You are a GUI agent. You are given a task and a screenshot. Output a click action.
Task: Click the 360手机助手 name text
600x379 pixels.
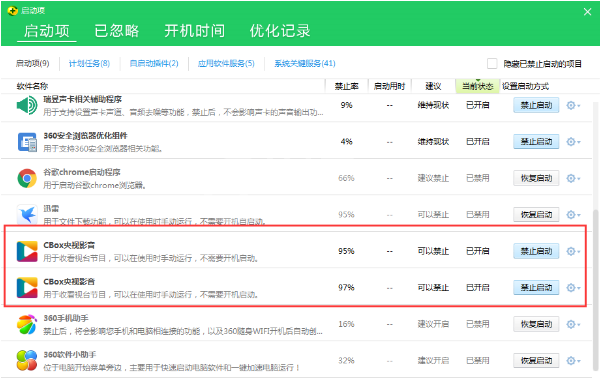pyautogui.click(x=66, y=318)
